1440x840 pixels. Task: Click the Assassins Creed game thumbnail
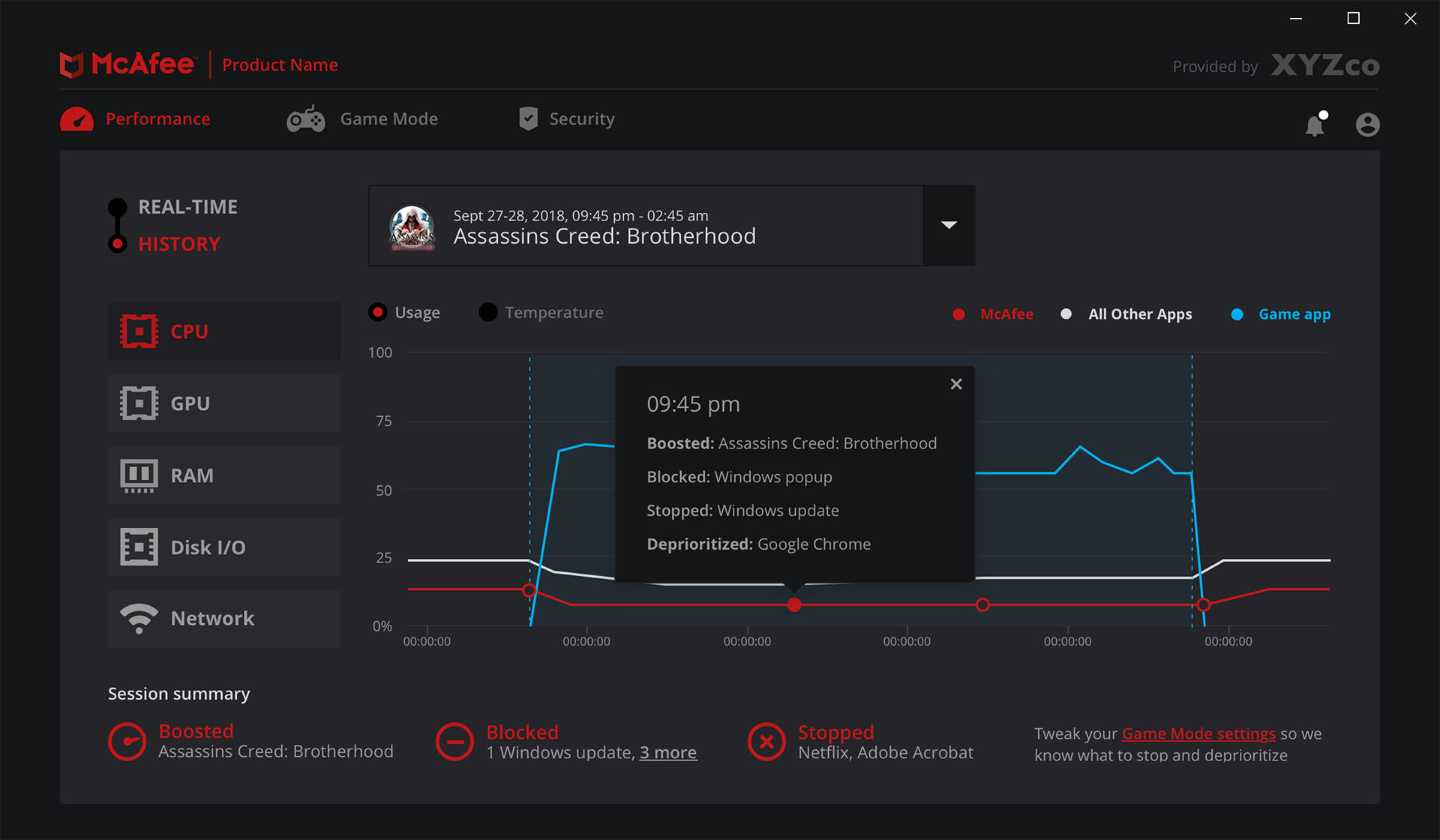click(x=412, y=227)
